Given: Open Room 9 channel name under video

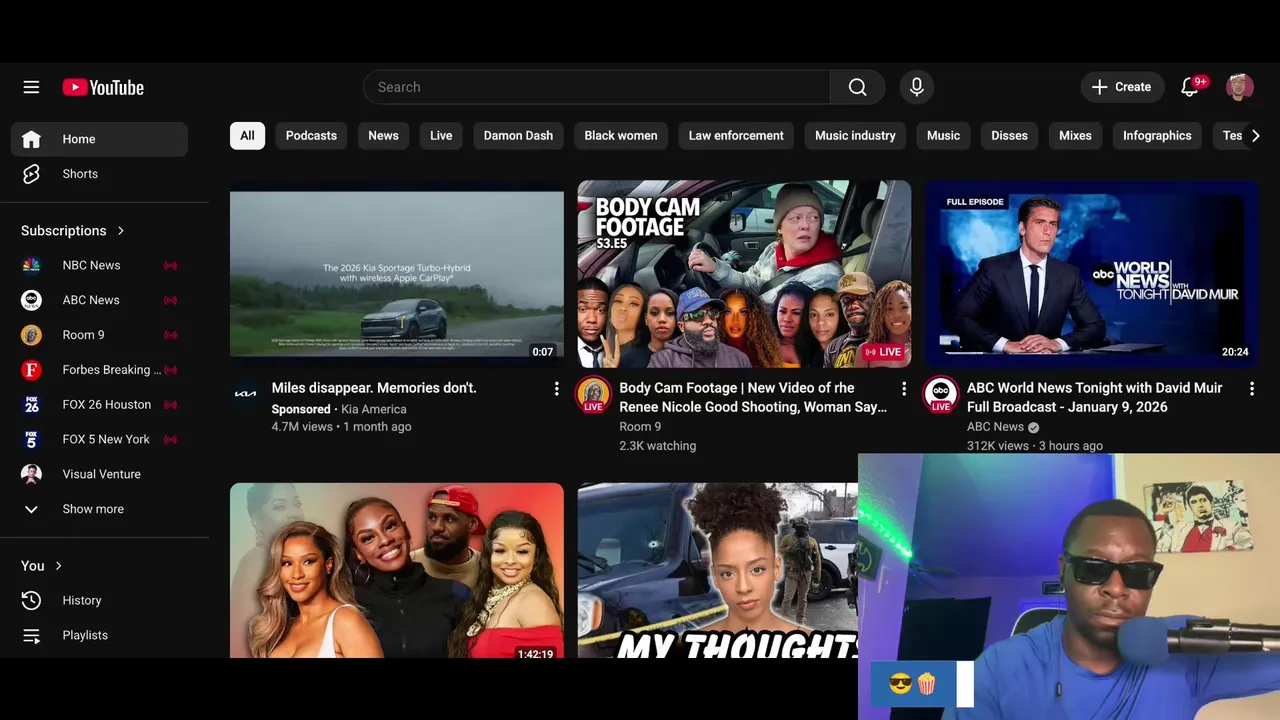Looking at the screenshot, I should tap(640, 427).
